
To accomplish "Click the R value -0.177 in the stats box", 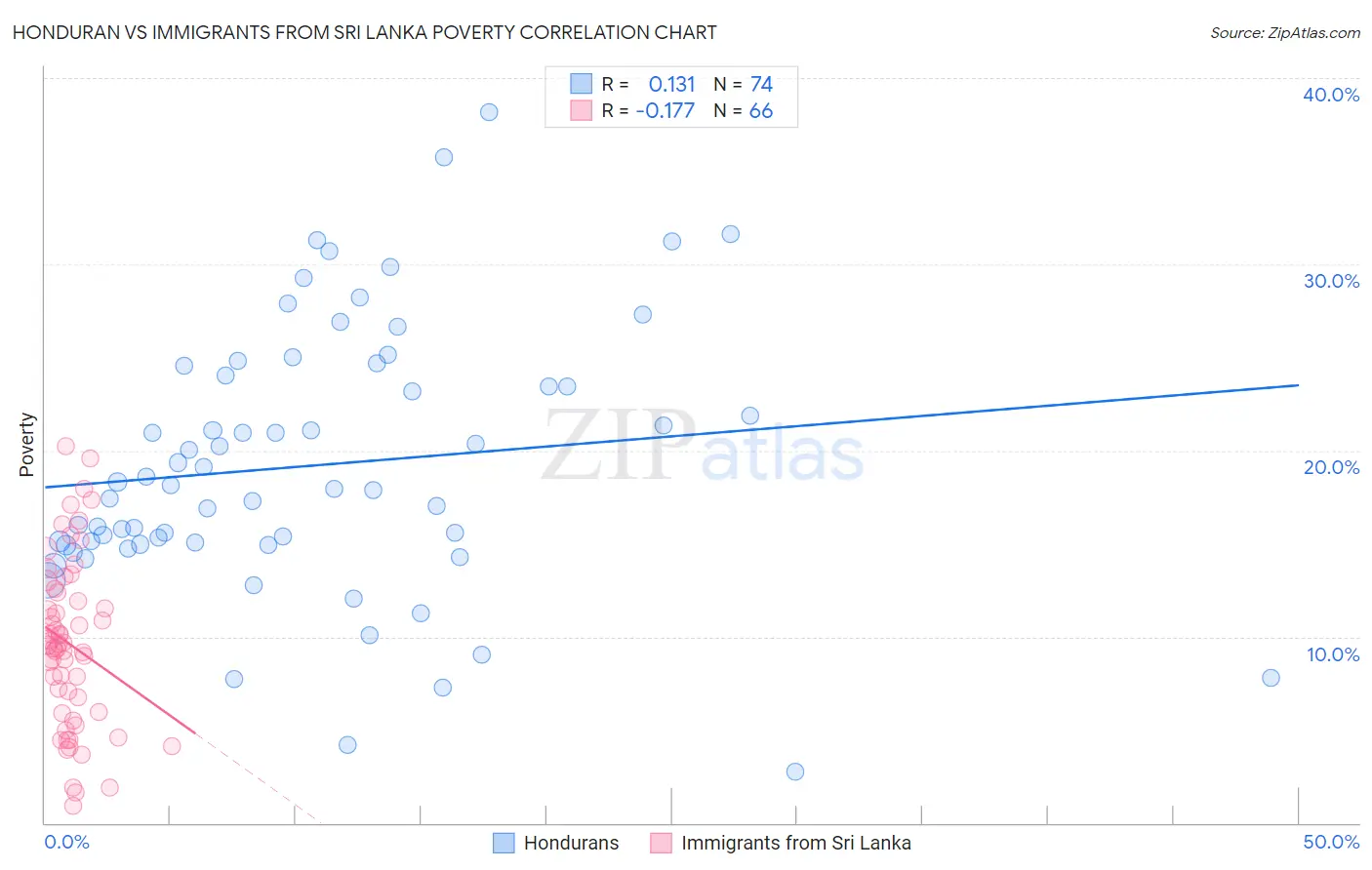I will point(665,110).
